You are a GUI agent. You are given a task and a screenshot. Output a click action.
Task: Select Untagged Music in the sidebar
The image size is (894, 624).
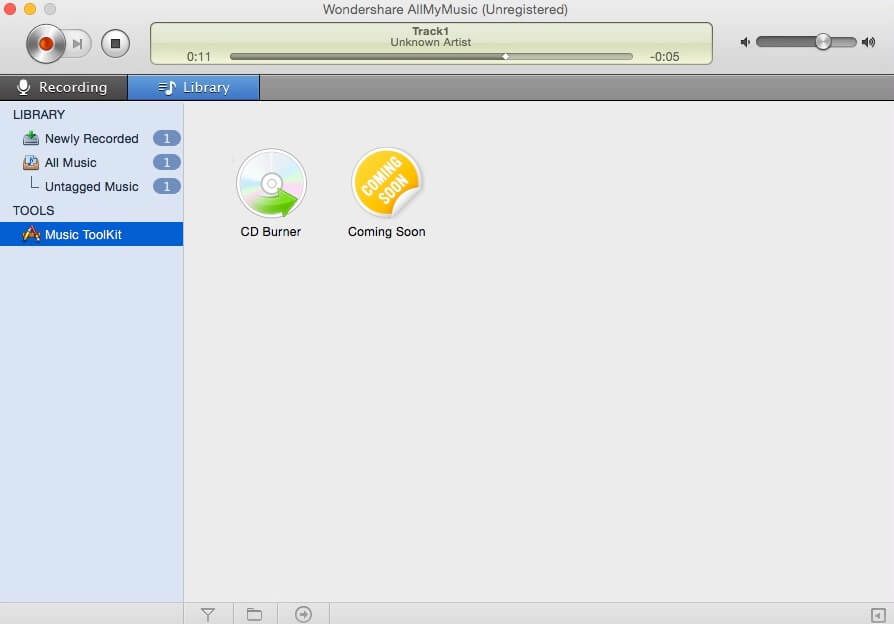point(91,187)
